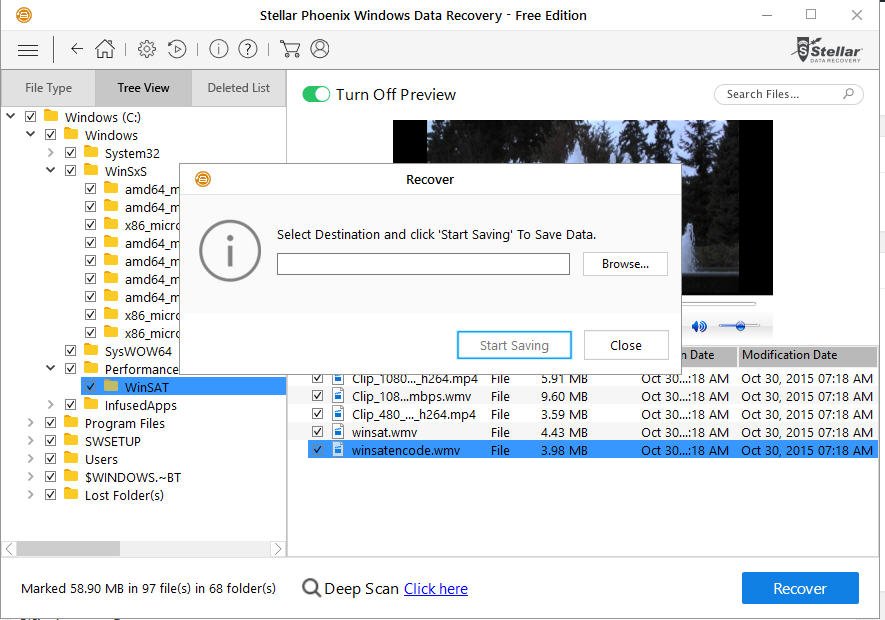
Task: Uncheck the WinSxS folder checkbox
Action: tap(71, 171)
